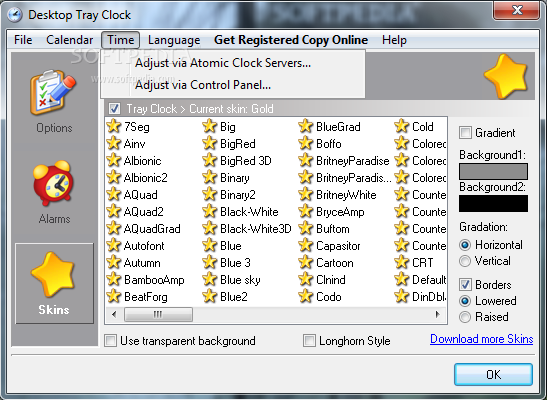Click the star icon beside Buftom
Viewport: 547px width, 400px height.
click(305, 228)
